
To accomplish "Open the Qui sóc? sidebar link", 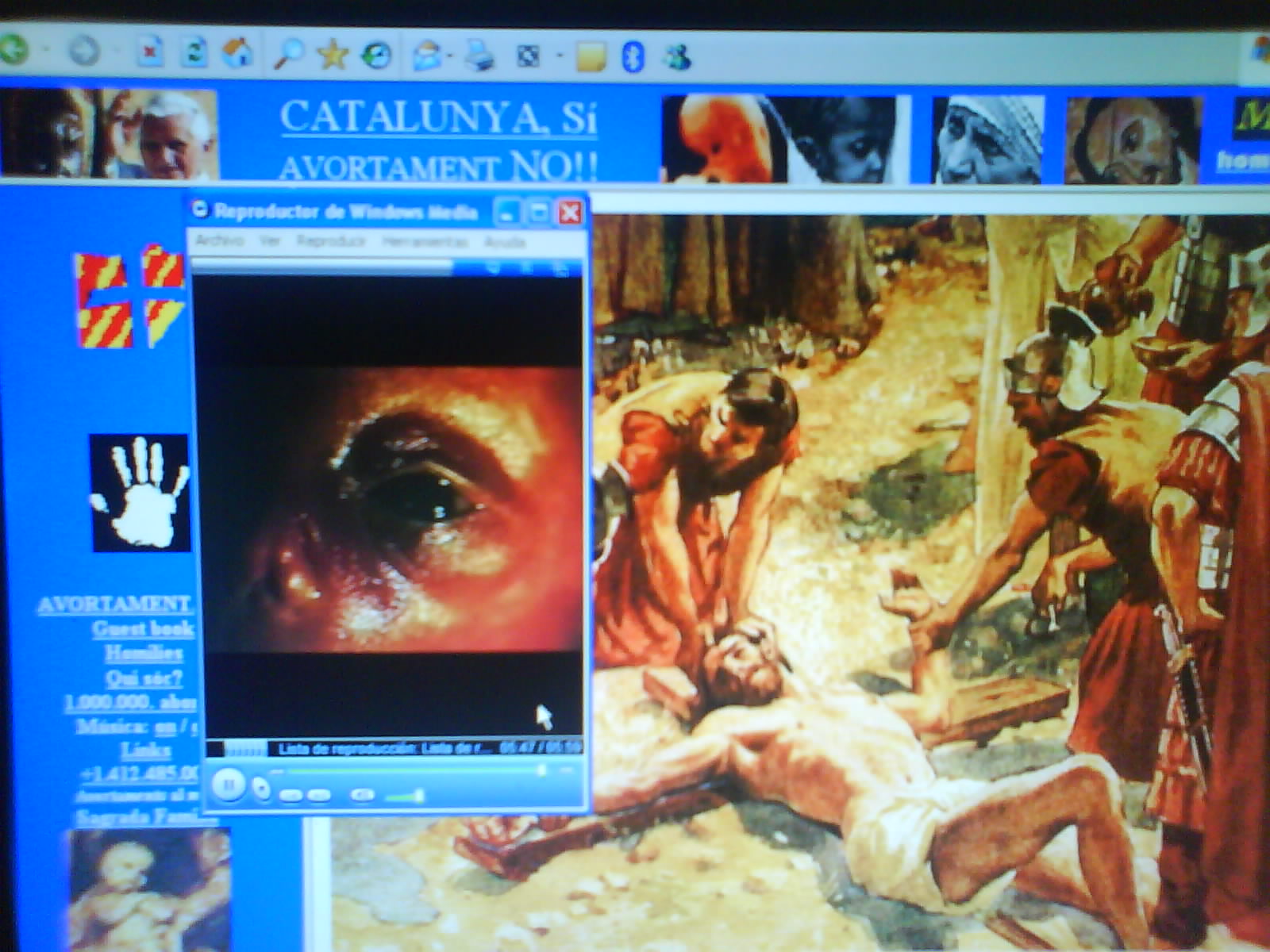I will point(144,678).
